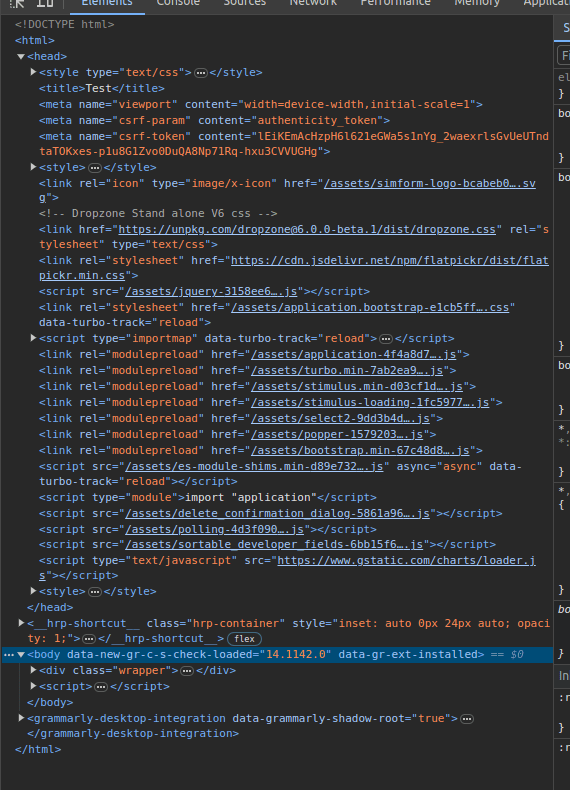This screenshot has width=570, height=790.
Task: Open the Sources tab
Action: [x=244, y=4]
